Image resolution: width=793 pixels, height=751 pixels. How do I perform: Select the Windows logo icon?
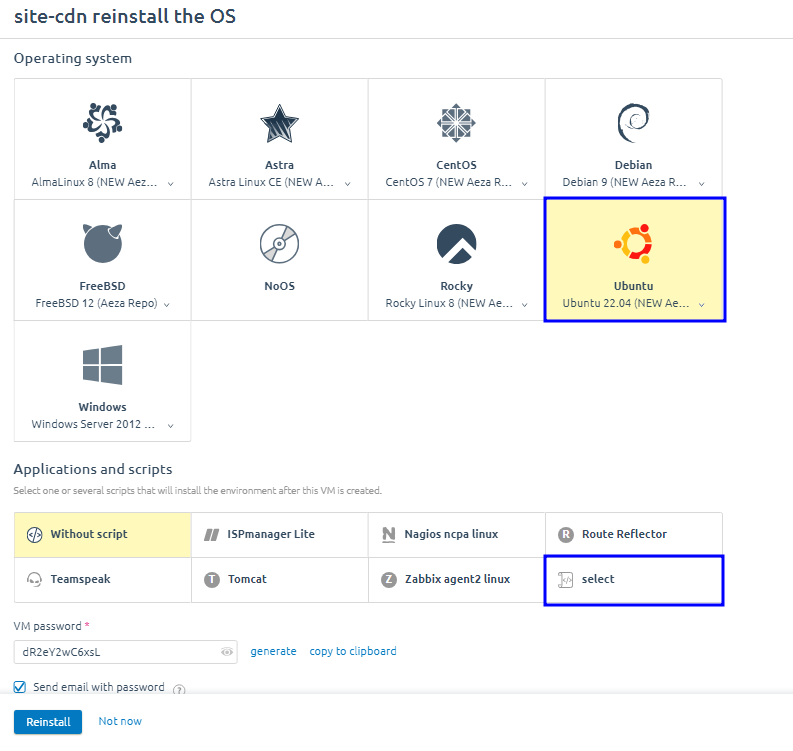coord(102,365)
